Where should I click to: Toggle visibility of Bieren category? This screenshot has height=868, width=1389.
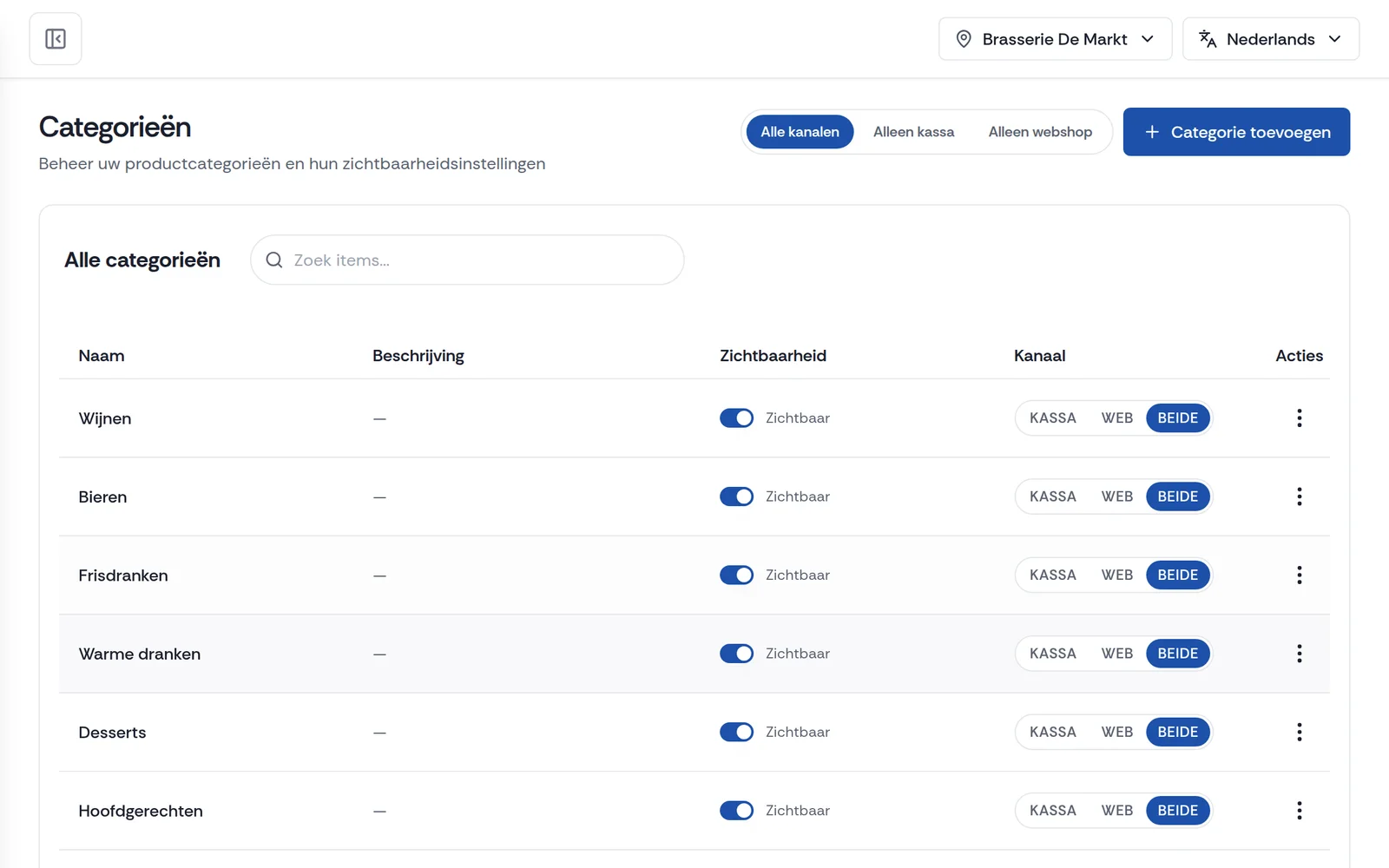click(x=736, y=496)
